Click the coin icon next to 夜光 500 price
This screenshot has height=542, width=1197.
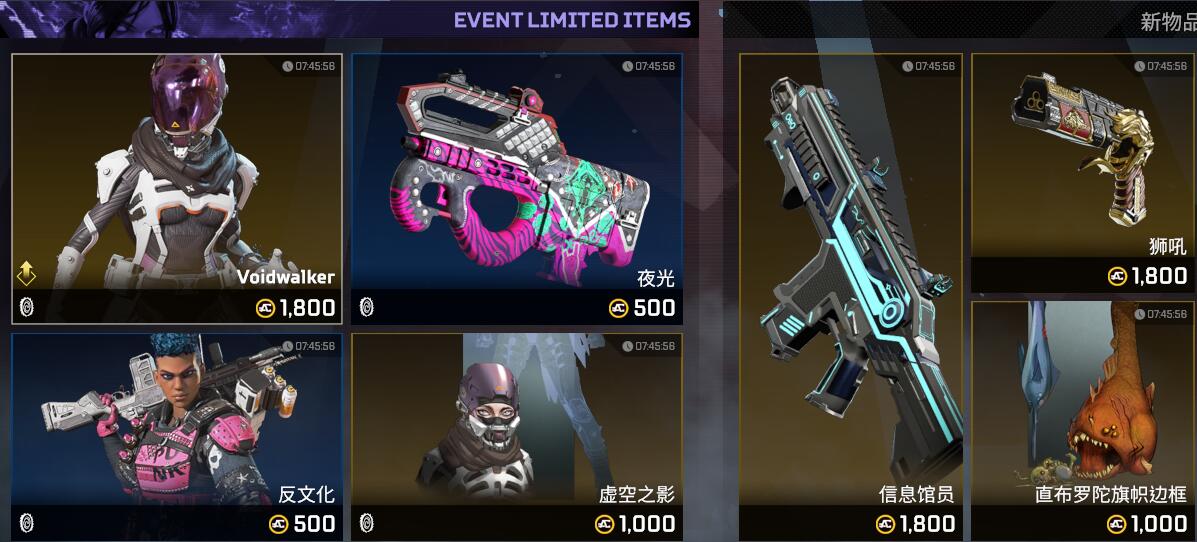point(618,308)
